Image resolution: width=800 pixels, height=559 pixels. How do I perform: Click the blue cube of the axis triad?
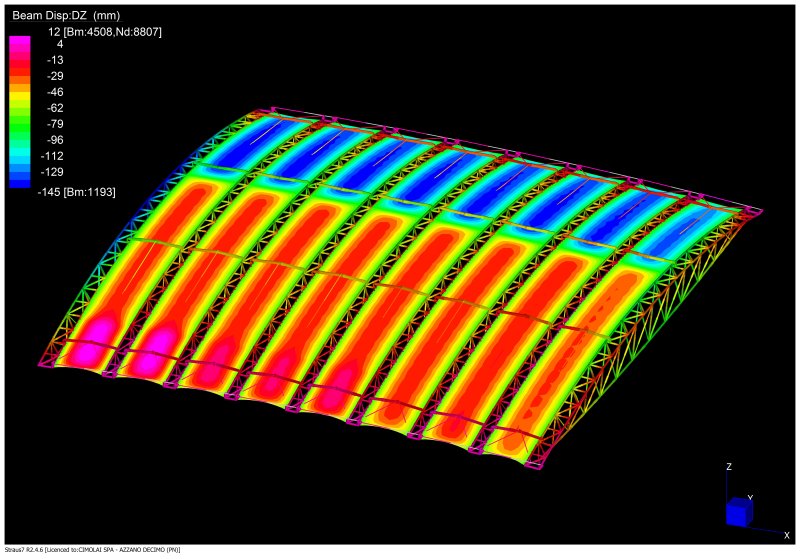[x=741, y=512]
